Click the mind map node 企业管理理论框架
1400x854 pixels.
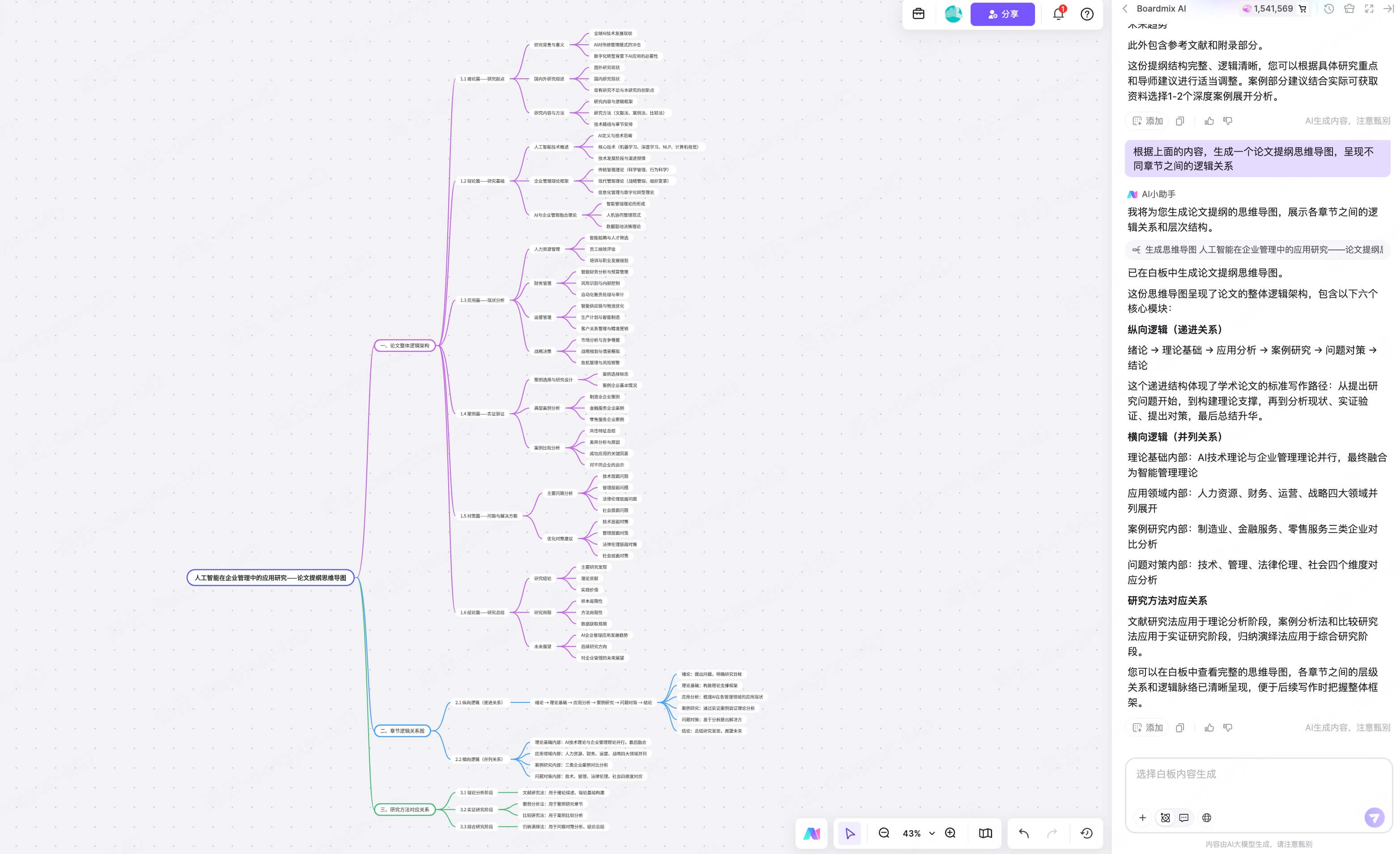[551, 181]
